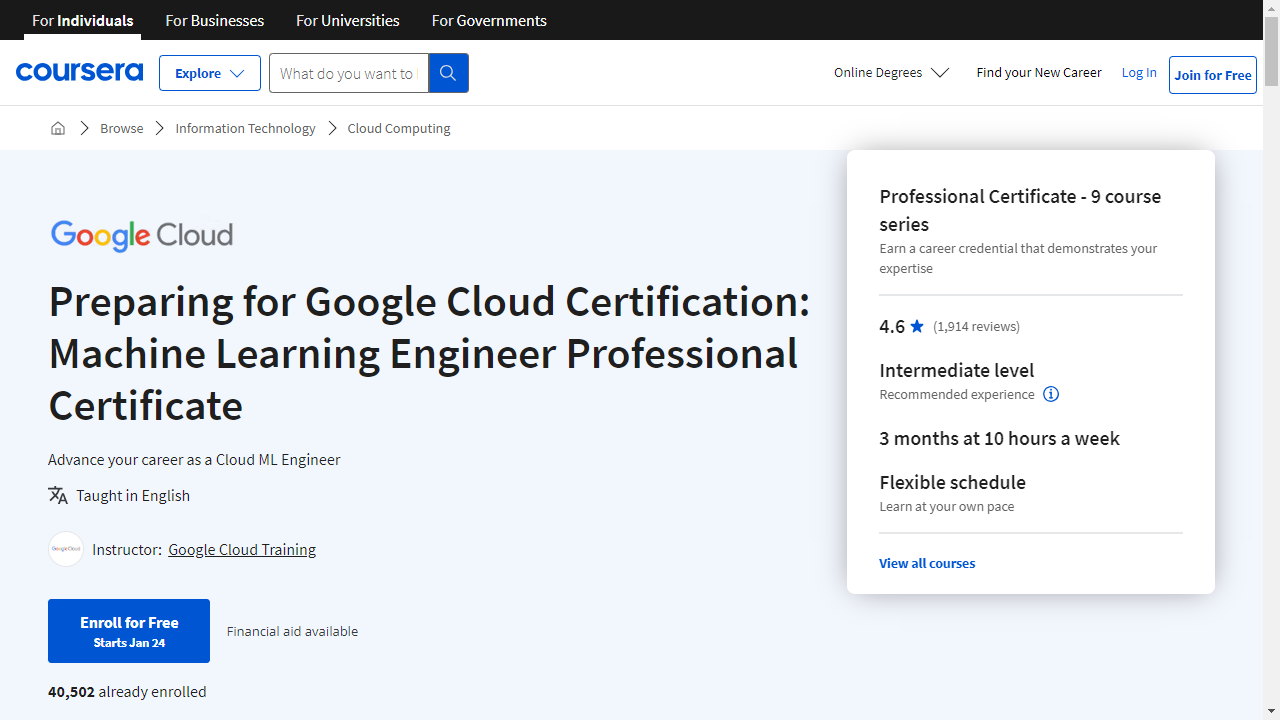
Task: Click Advance your career as a Cloud ML Engineer
Action: coord(194,459)
